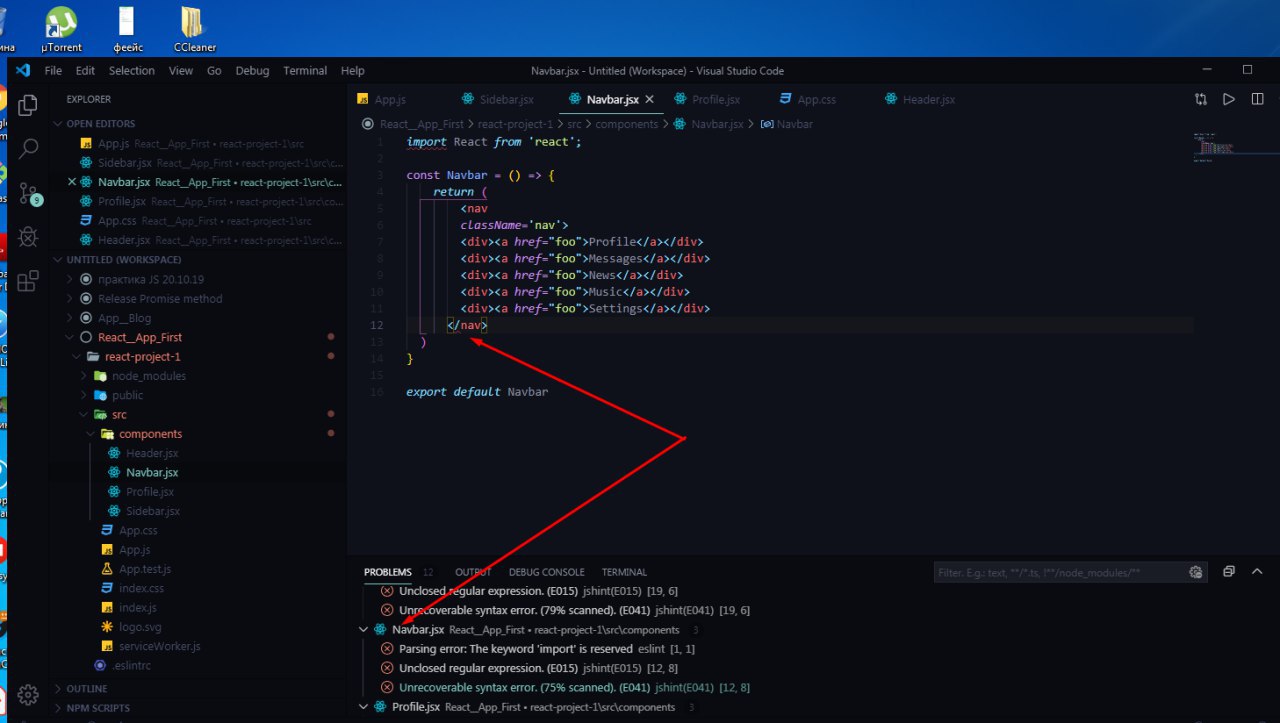Open the Search view in activity bar

tap(28, 149)
